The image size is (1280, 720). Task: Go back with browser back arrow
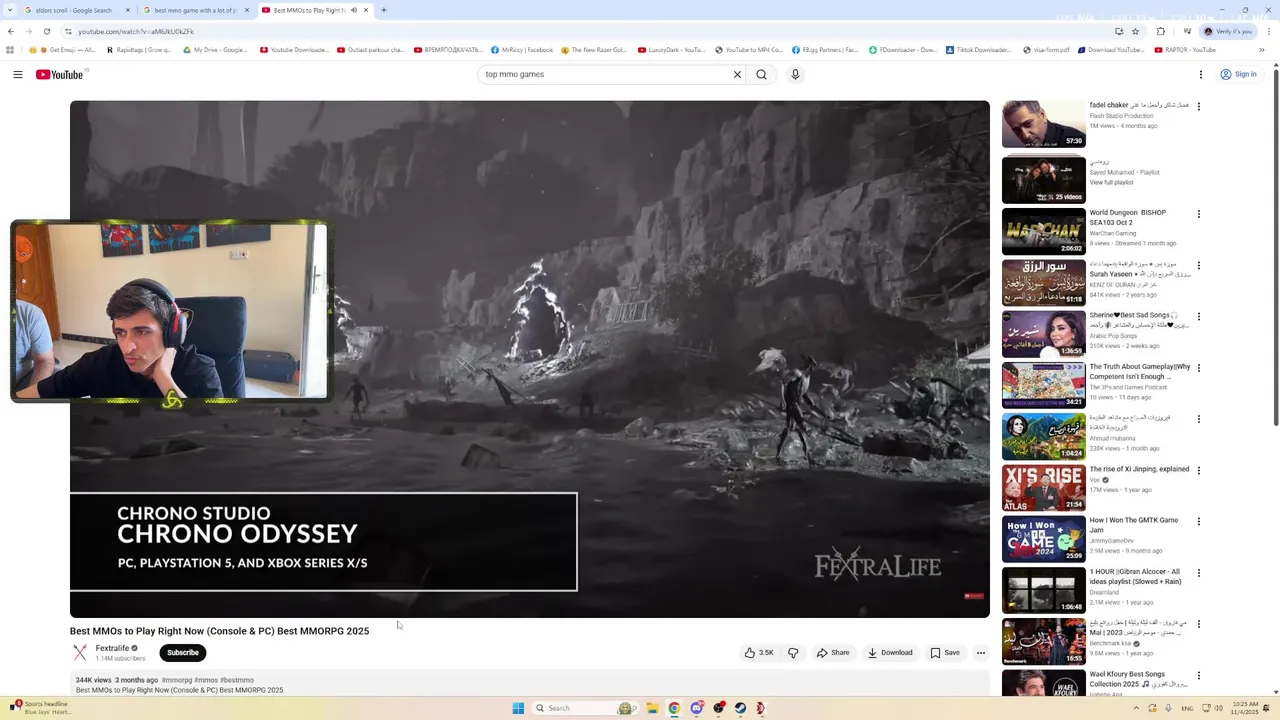pyautogui.click(x=11, y=31)
